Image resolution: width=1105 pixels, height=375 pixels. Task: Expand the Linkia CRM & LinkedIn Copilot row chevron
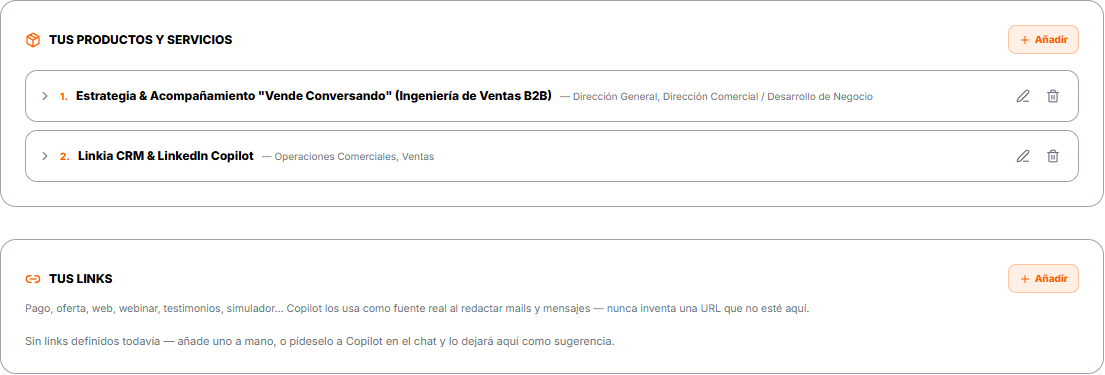point(44,156)
